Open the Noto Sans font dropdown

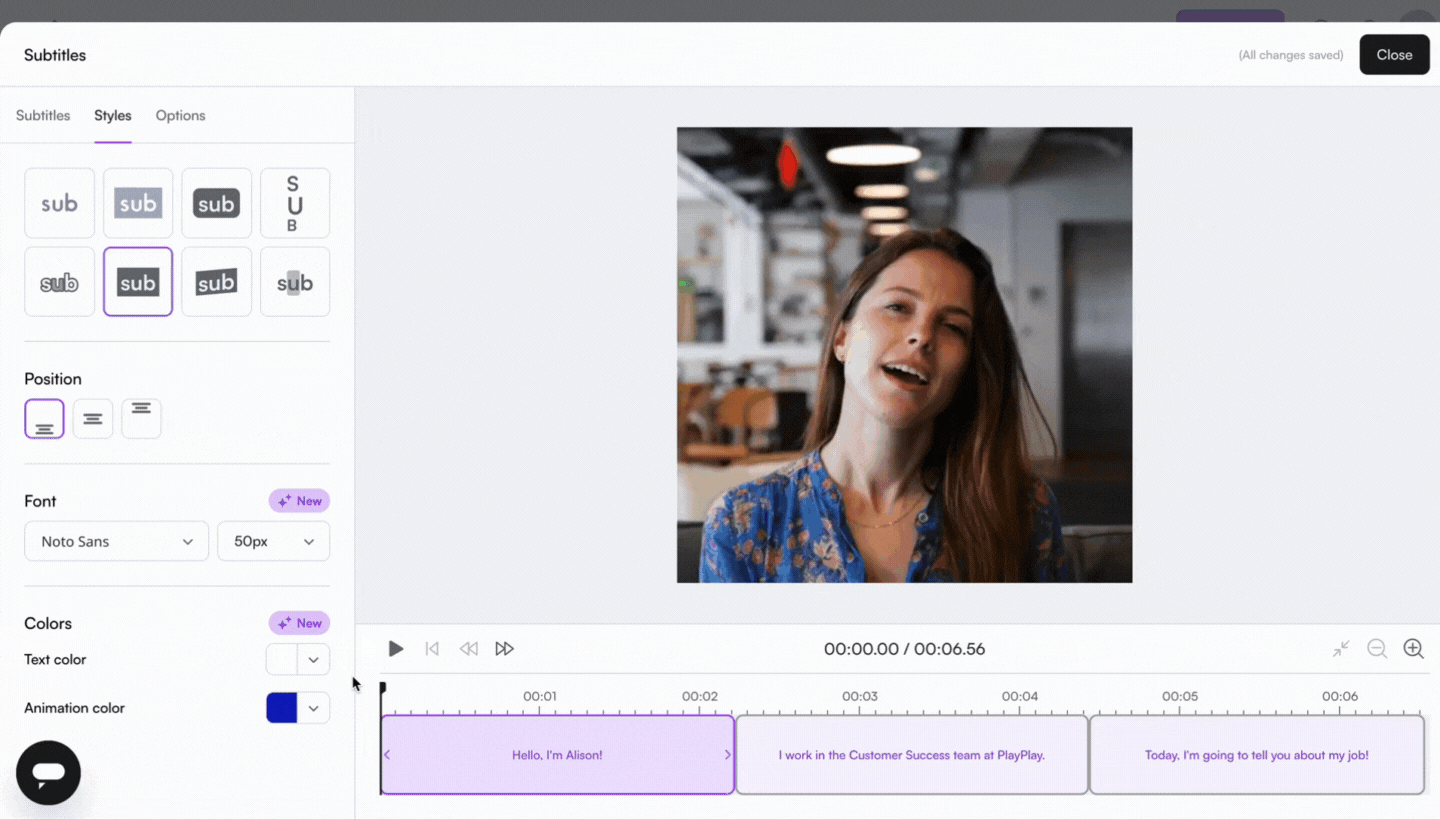116,541
